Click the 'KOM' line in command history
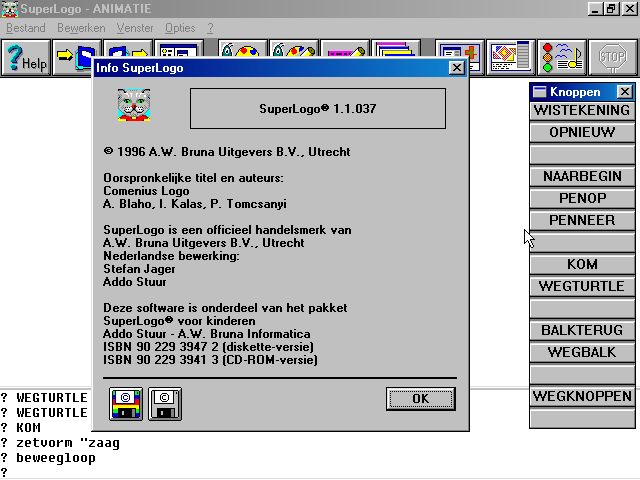 coord(28,428)
